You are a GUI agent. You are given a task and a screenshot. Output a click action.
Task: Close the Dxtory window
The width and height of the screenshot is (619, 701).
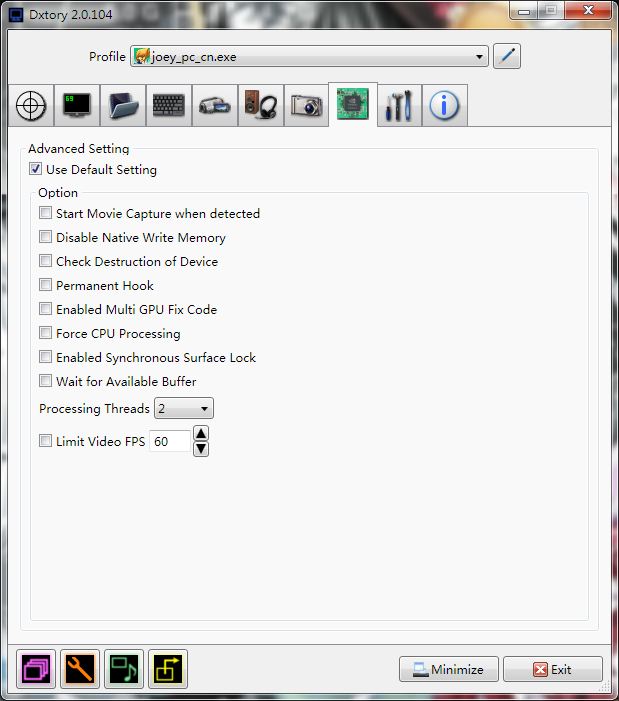588,11
